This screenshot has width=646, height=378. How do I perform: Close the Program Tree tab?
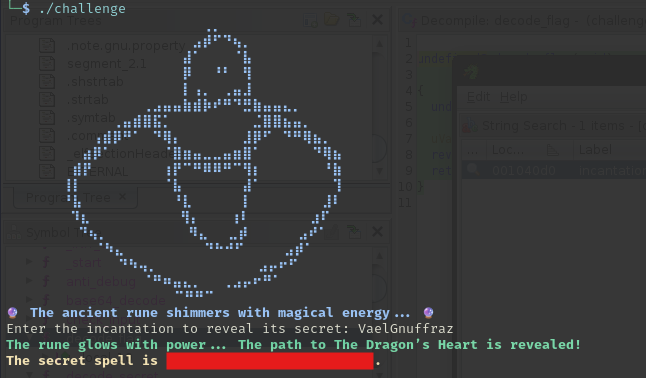(122, 197)
